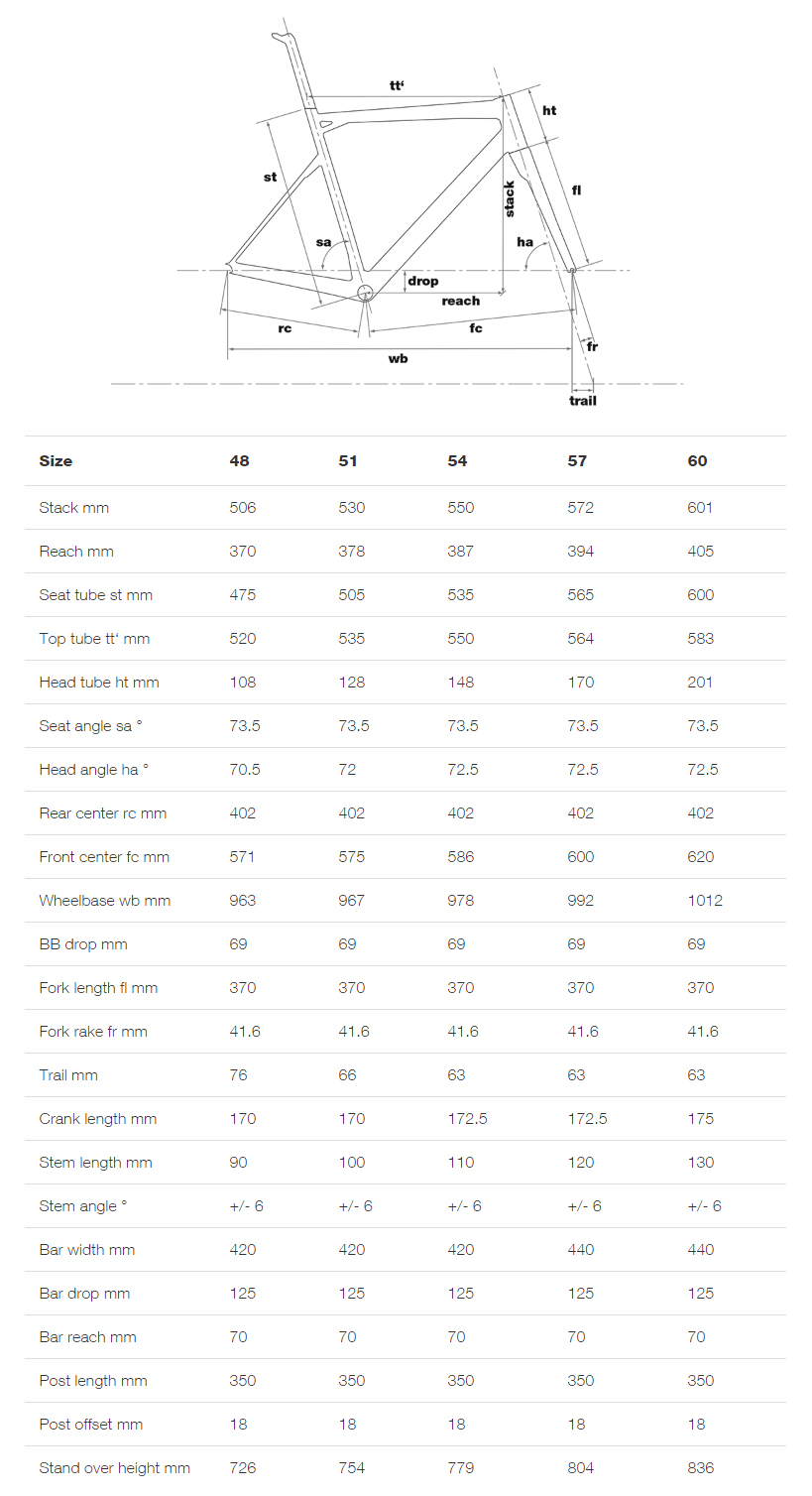Click the vertical "stack" label in the diagram

[x=510, y=198]
